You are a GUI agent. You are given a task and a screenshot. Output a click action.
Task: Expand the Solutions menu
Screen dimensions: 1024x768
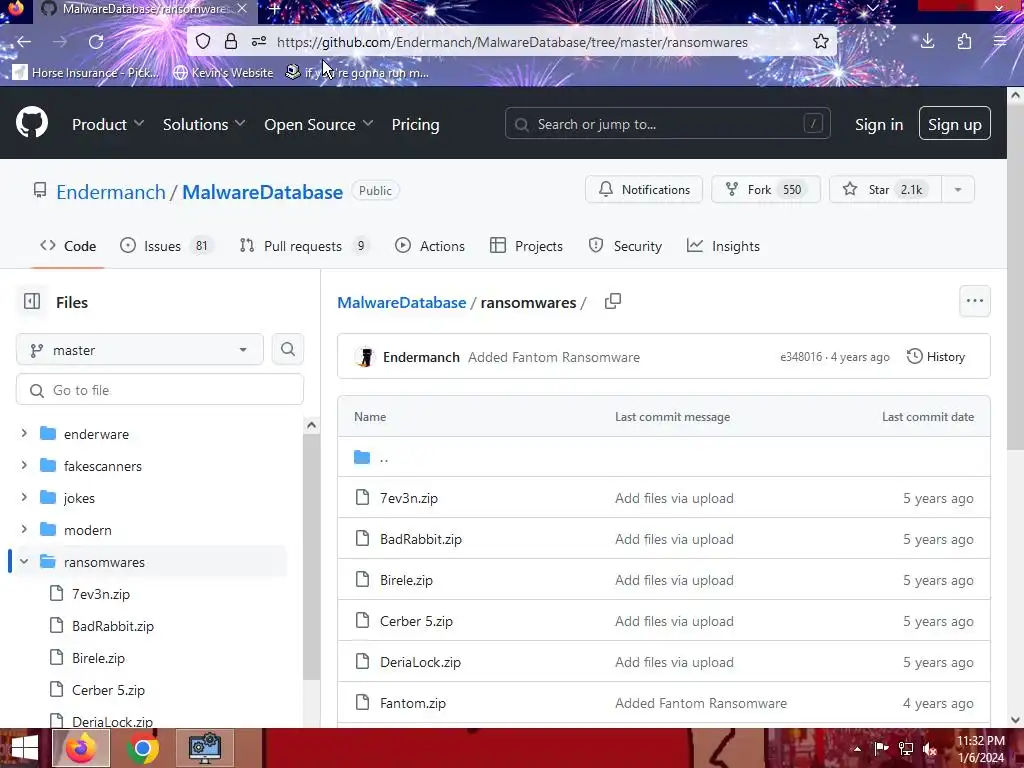(x=204, y=124)
